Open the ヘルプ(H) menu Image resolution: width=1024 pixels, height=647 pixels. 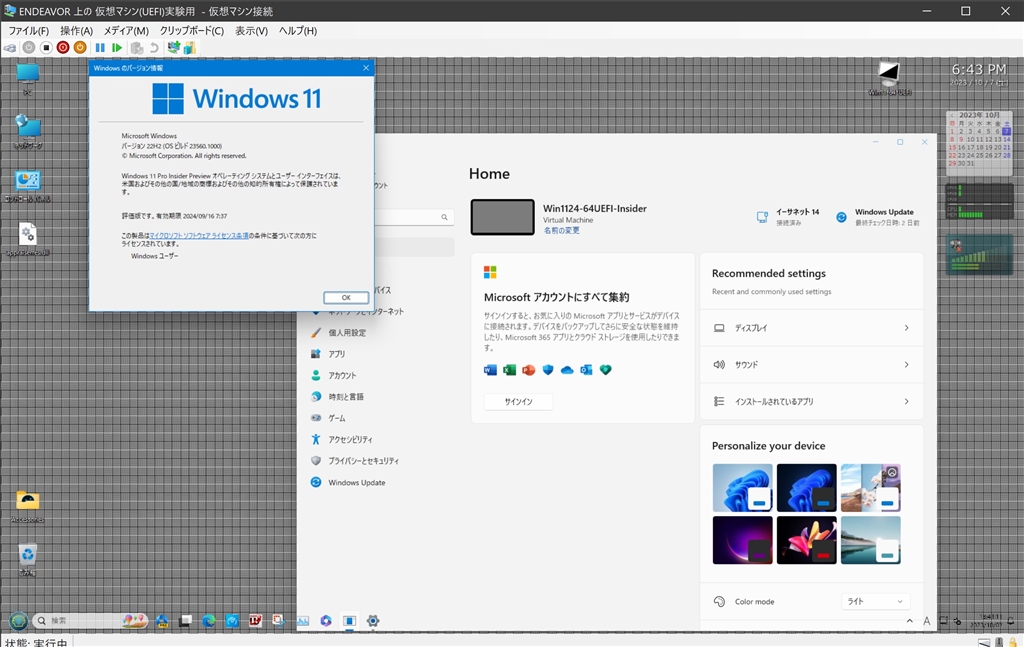click(298, 31)
